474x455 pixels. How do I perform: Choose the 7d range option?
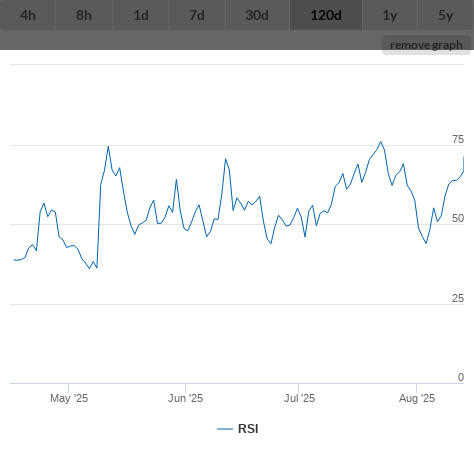tap(197, 15)
